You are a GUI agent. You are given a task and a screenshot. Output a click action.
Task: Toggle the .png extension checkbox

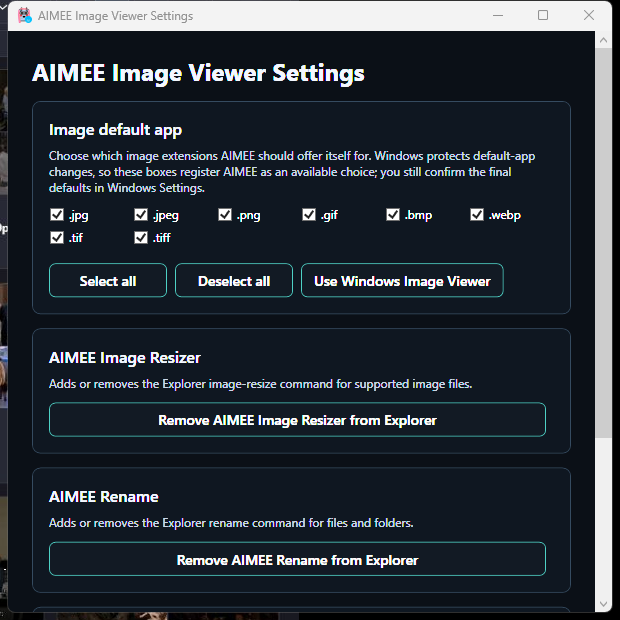click(x=225, y=215)
